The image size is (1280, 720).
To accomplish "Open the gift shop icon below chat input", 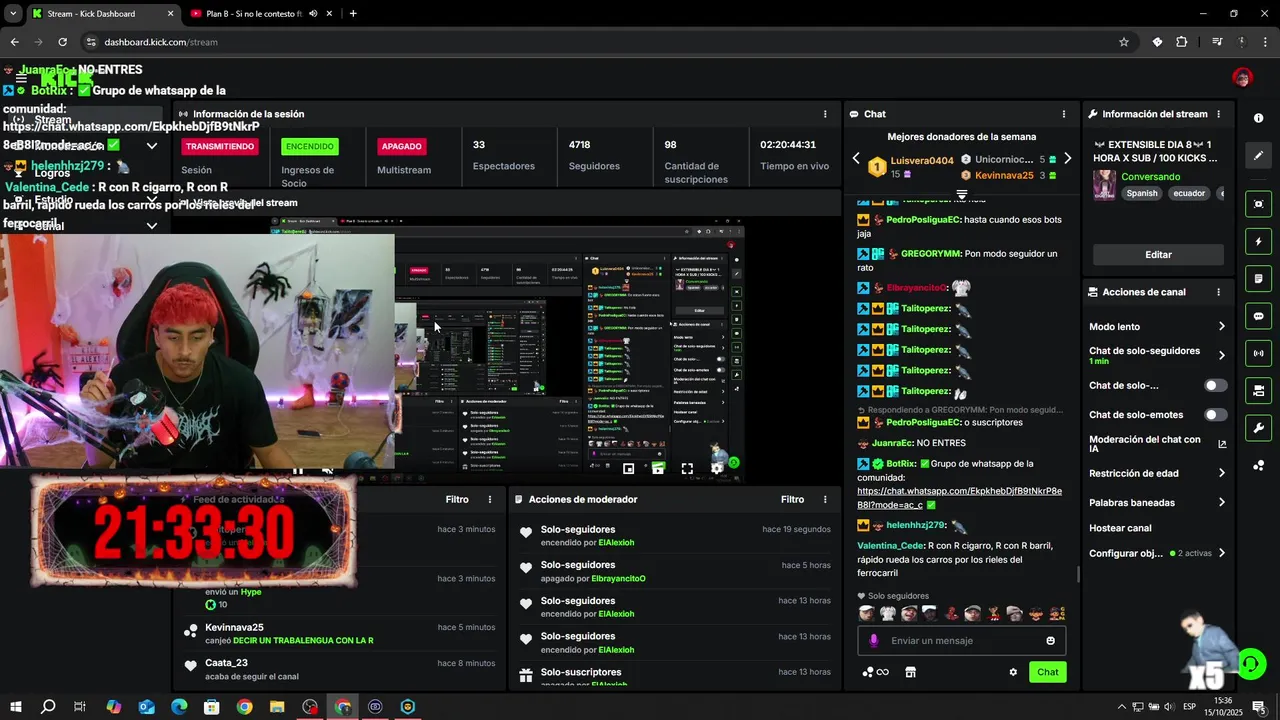I will 910,672.
